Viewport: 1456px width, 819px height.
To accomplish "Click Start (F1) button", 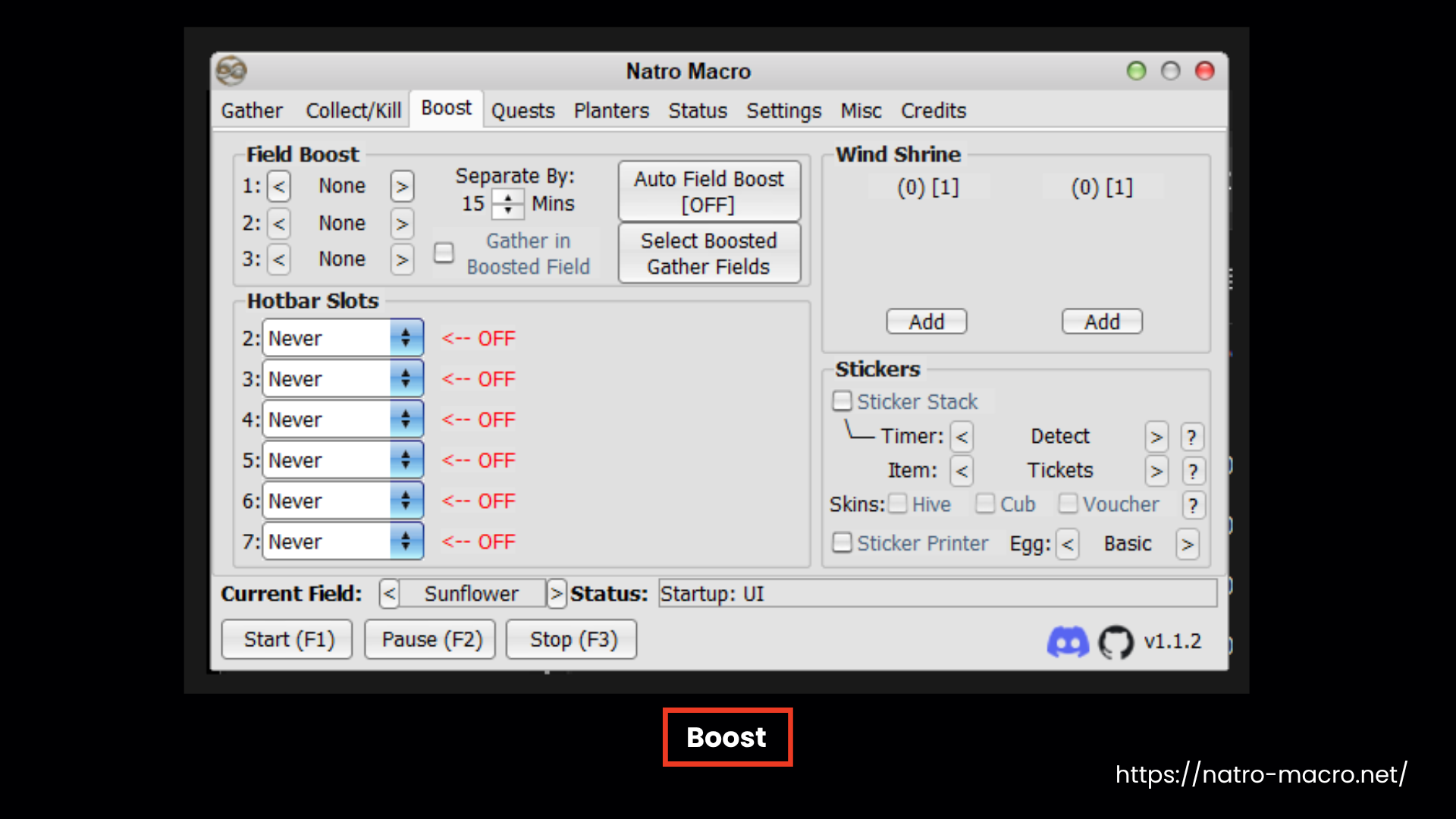I will (287, 640).
